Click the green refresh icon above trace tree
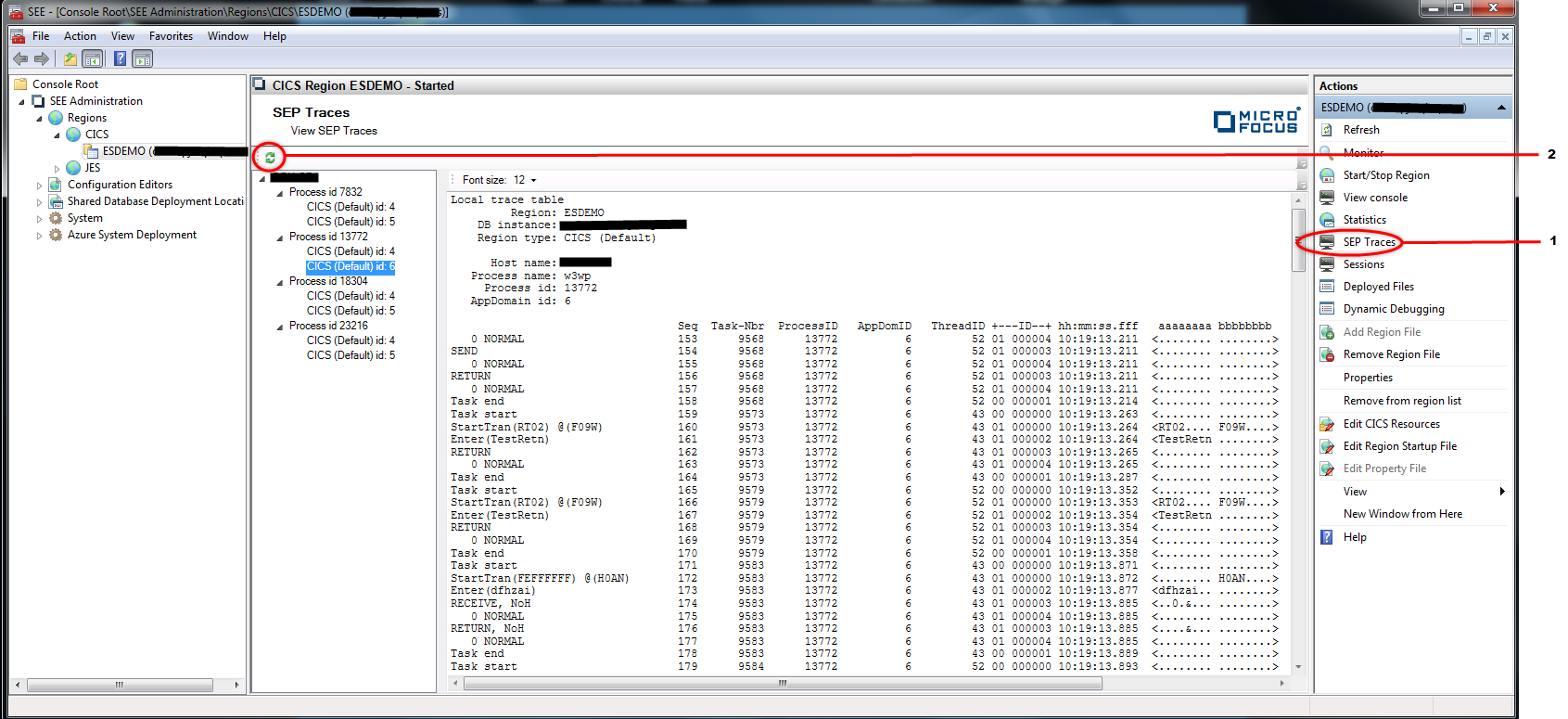 (x=270, y=158)
